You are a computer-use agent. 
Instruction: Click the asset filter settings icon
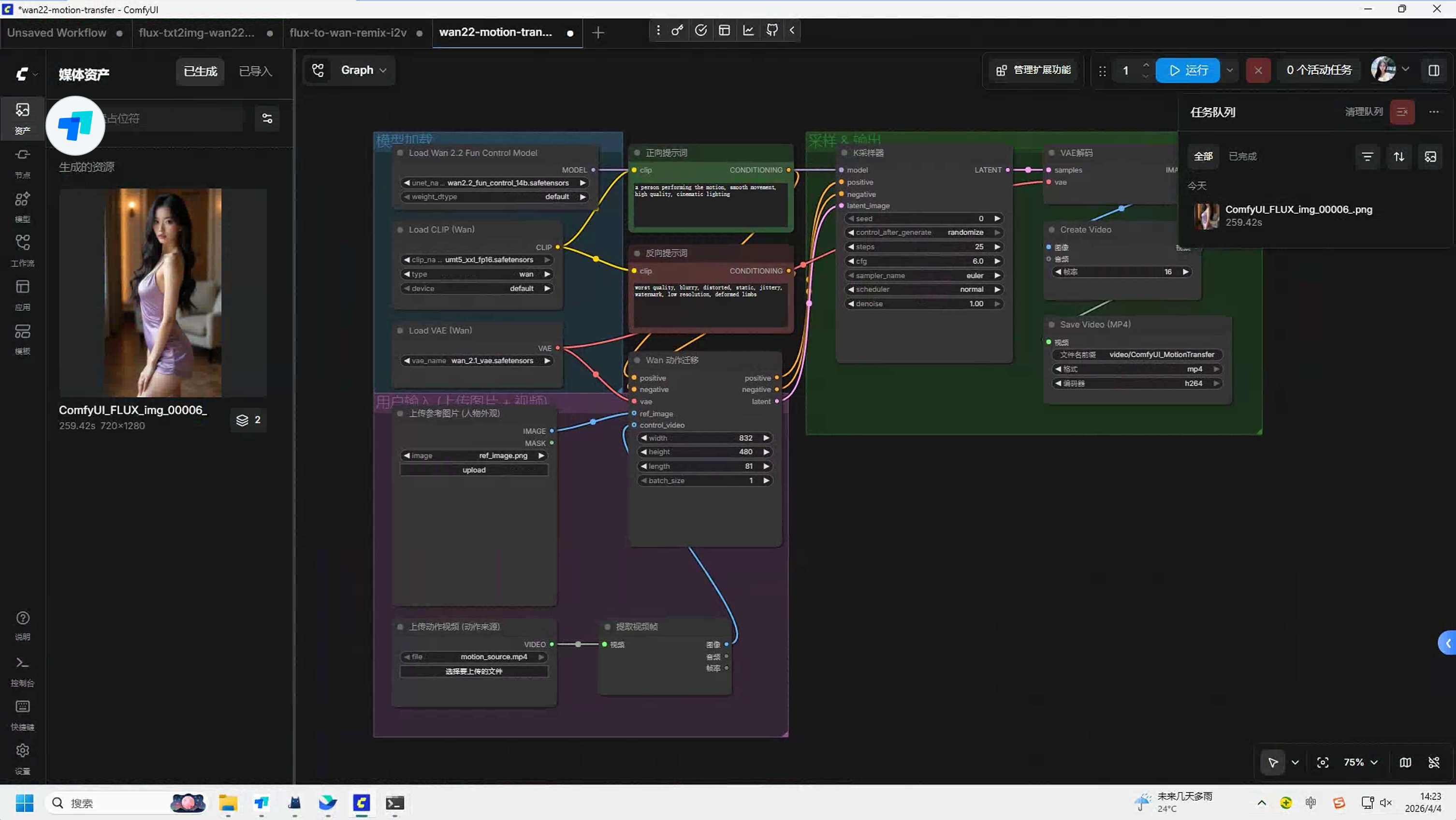267,118
